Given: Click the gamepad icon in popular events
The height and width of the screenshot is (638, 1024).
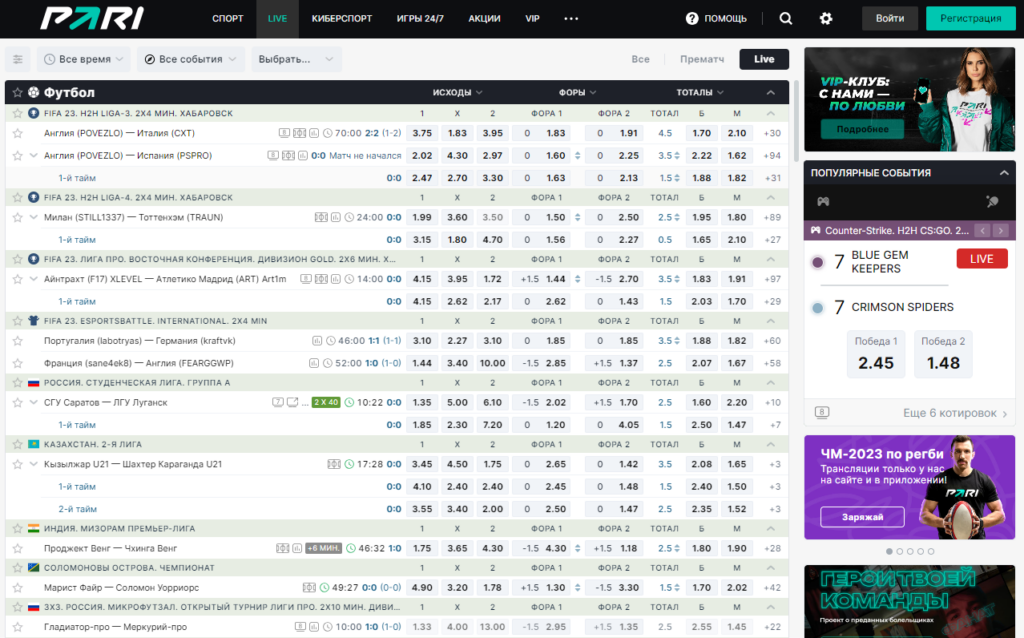Looking at the screenshot, I should (x=823, y=202).
